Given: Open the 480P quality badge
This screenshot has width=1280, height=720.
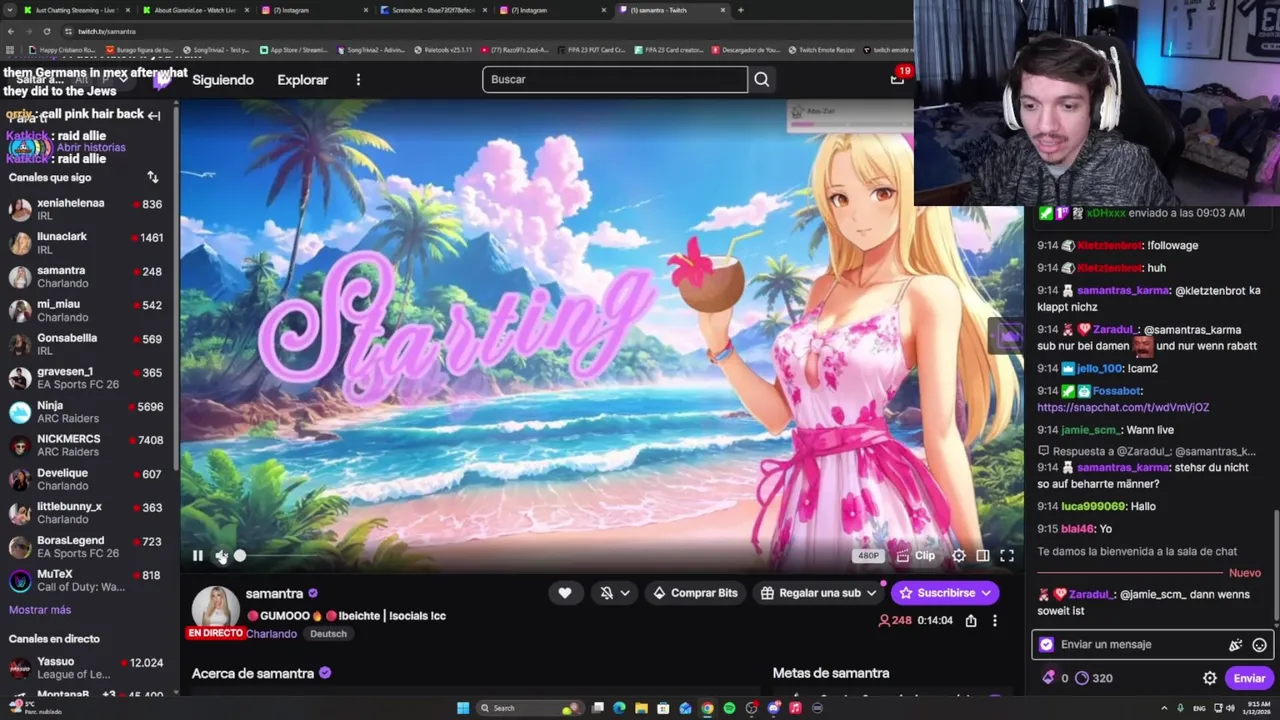Looking at the screenshot, I should tap(868, 556).
